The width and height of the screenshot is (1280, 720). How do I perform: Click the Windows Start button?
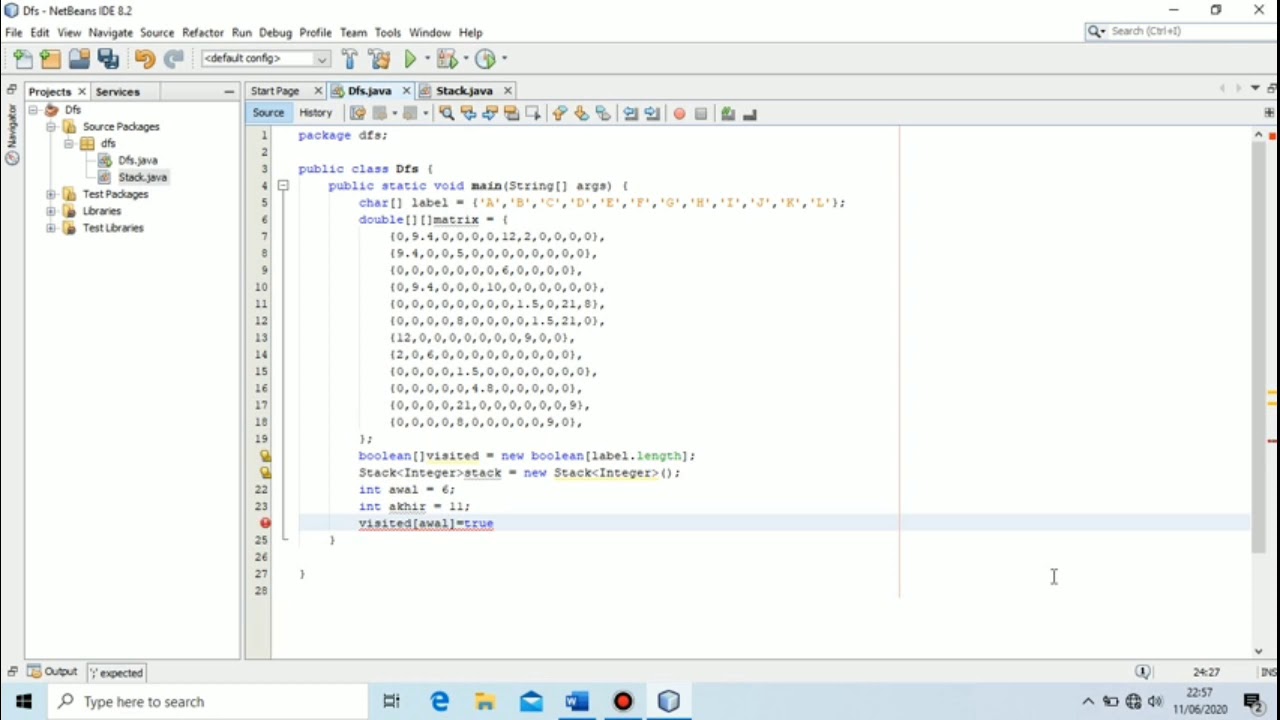(x=23, y=701)
